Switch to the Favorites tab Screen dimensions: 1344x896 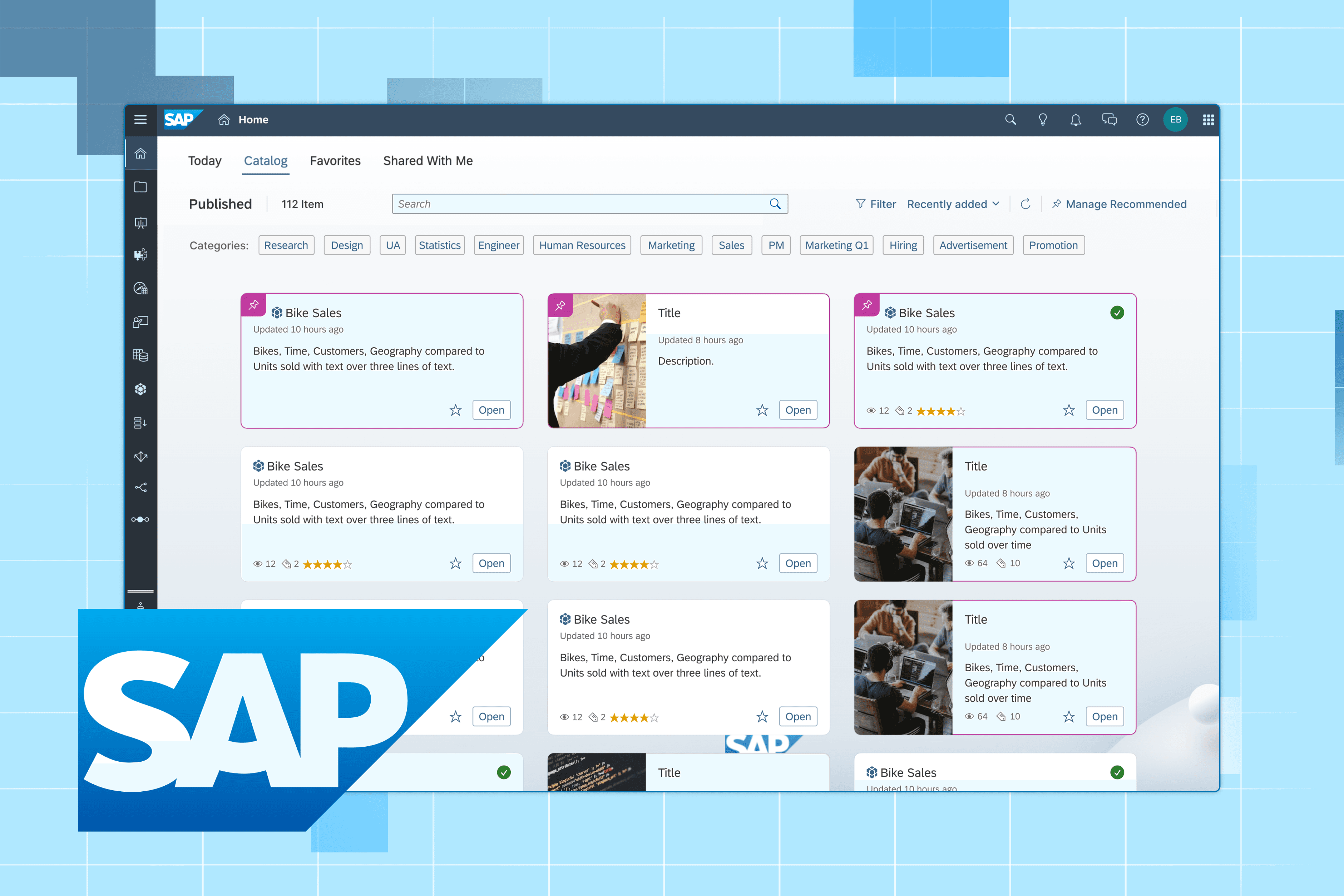(335, 160)
